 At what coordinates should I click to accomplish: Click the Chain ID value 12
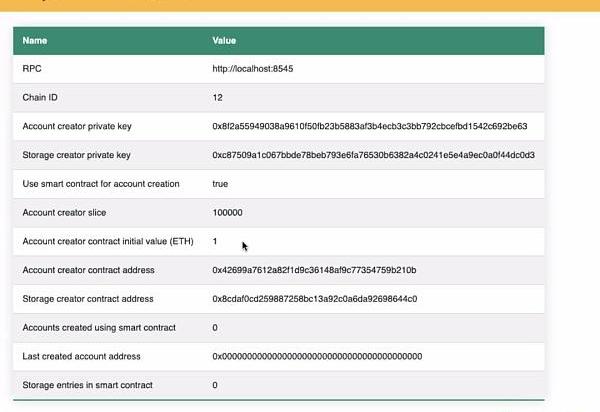[x=218, y=98]
